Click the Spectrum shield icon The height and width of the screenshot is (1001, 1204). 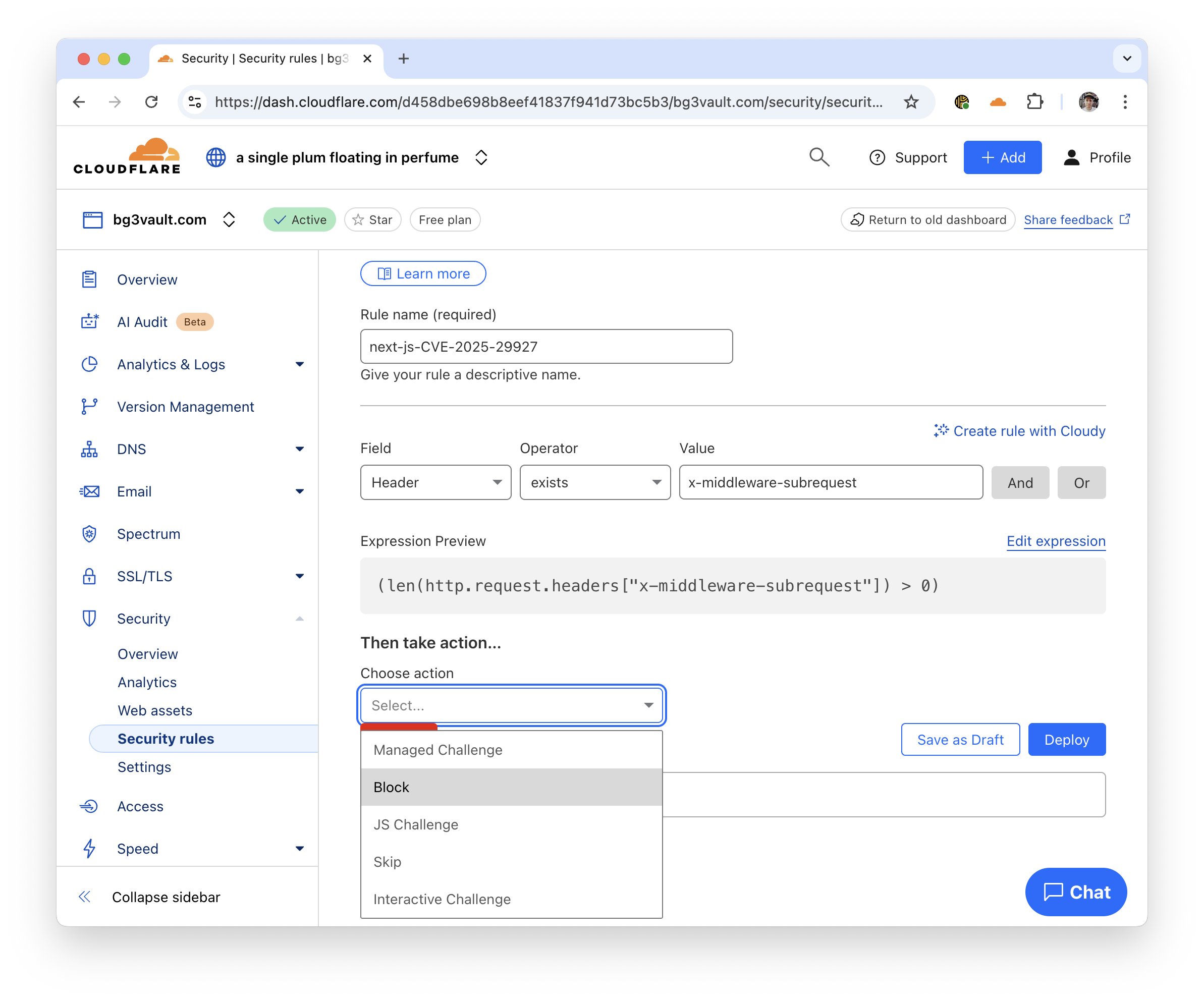pyautogui.click(x=89, y=534)
